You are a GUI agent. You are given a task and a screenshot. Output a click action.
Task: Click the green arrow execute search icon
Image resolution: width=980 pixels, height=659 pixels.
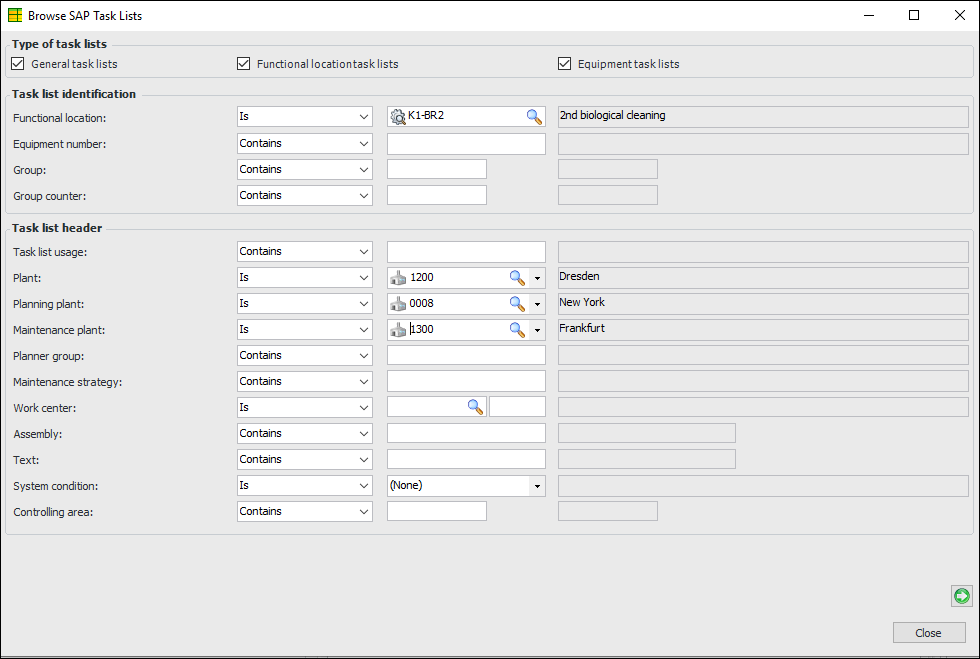(961, 596)
